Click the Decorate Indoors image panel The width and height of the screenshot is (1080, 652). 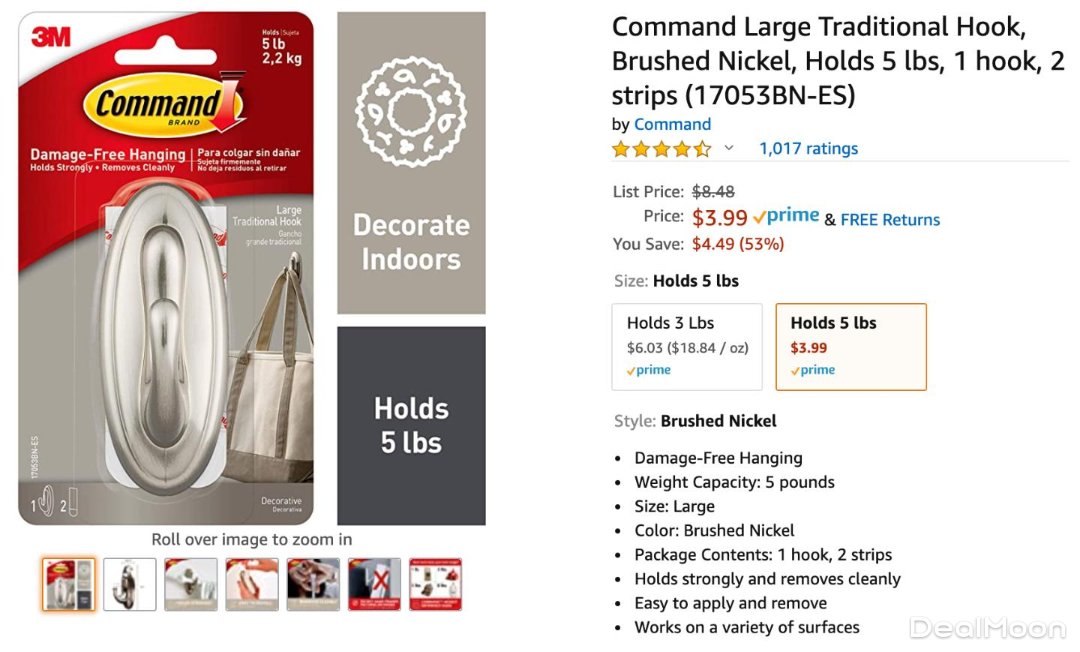click(411, 163)
